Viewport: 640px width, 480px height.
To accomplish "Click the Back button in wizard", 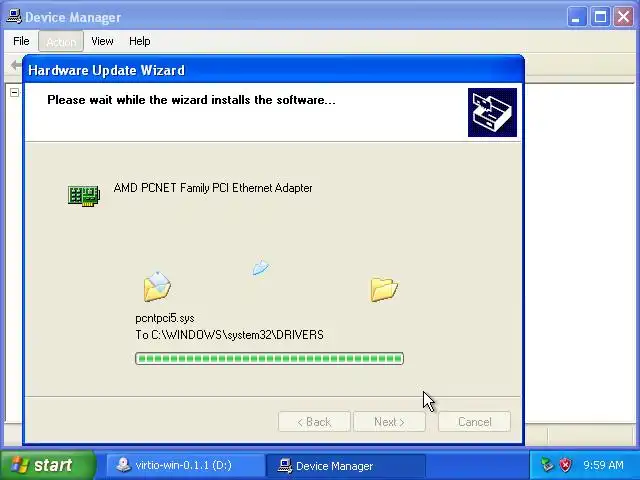I will click(x=314, y=422).
